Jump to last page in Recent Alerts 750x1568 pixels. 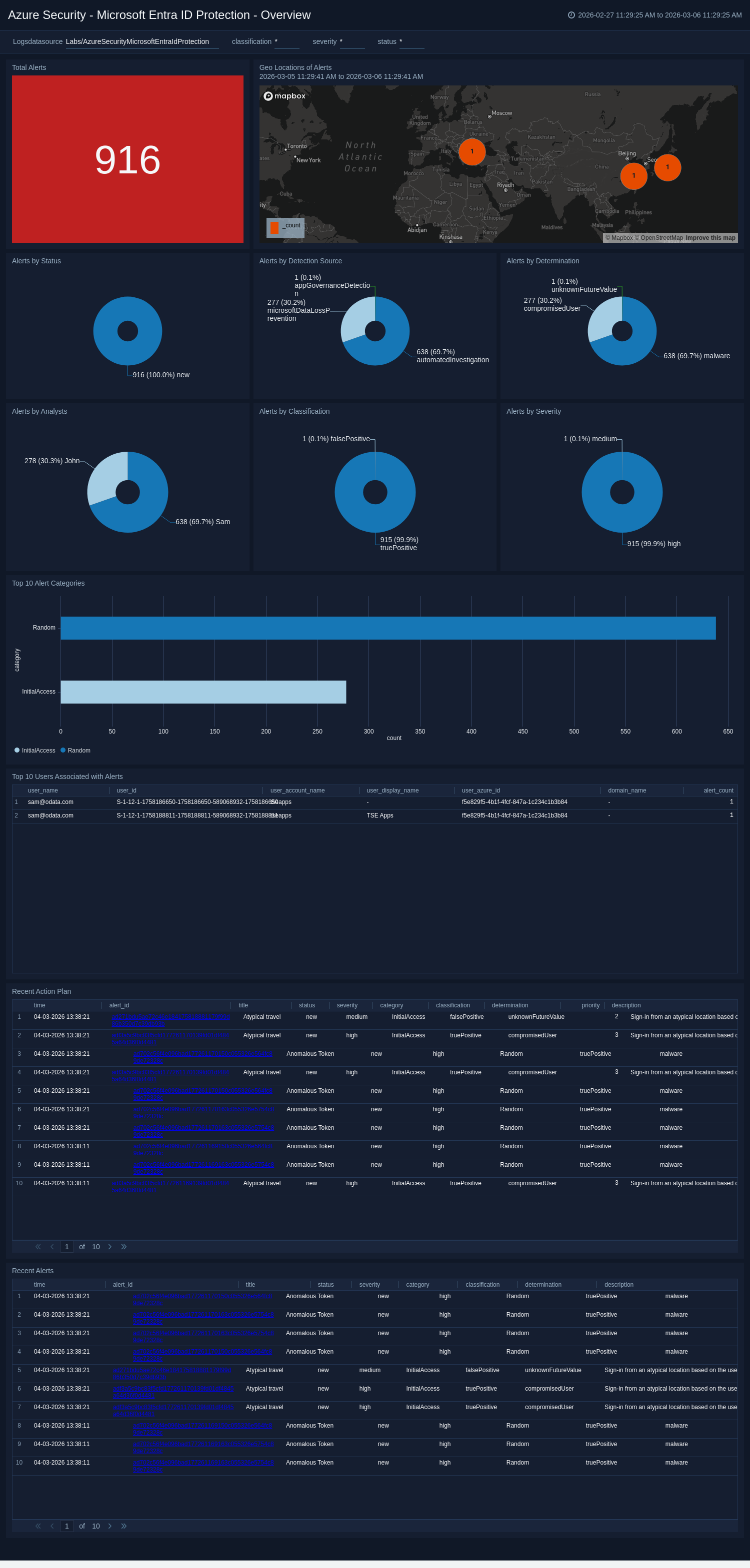point(123,1526)
